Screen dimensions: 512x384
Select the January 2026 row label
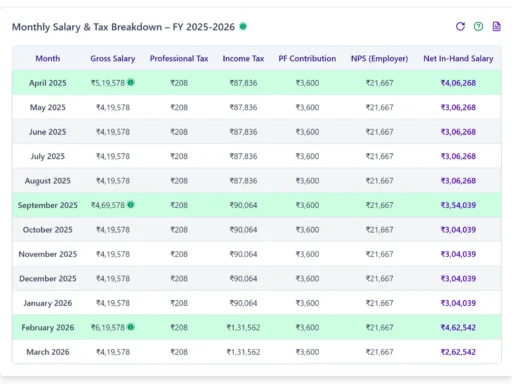pos(48,303)
